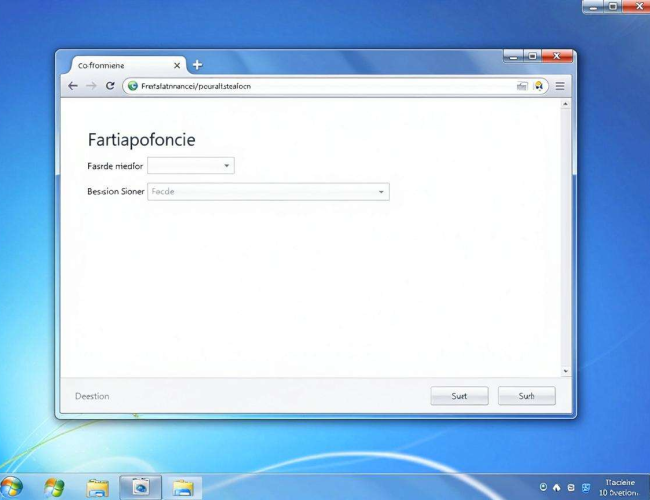Click the Windows flag icon in taskbar
This screenshot has height=500, width=650.
[x=54, y=488]
